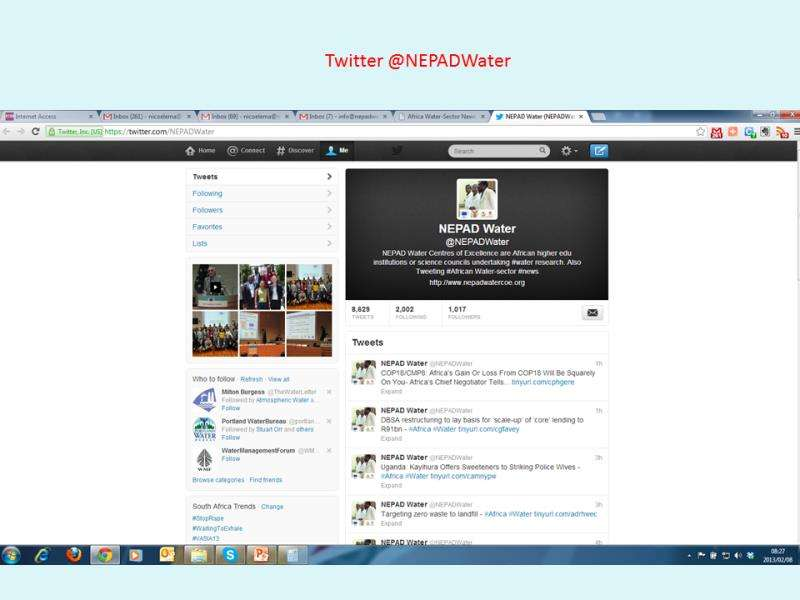Screen dimensions: 800x600
Task: Select Following in the sidebar list
Action: [208, 194]
